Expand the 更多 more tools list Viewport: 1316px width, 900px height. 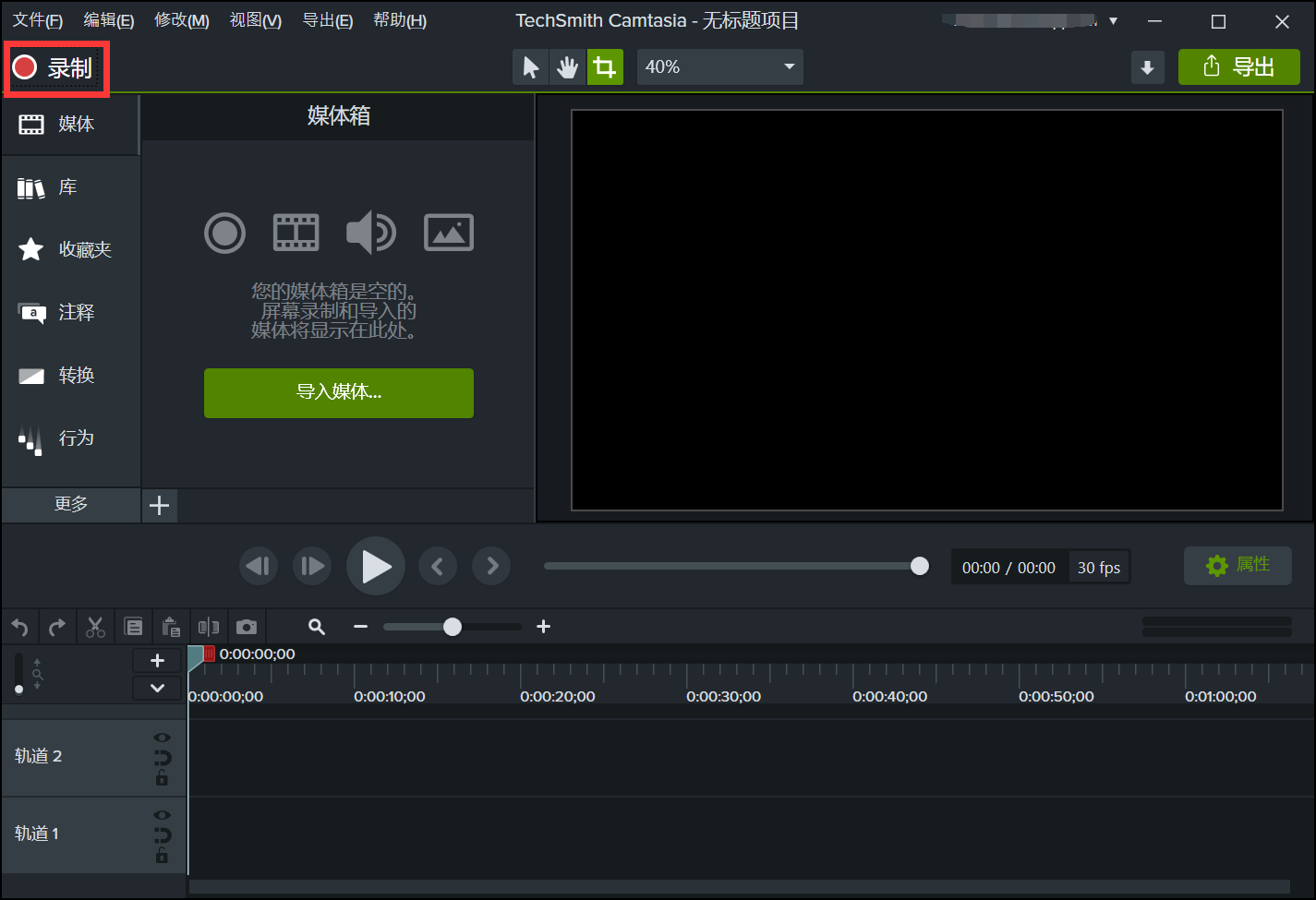pyautogui.click(x=70, y=504)
